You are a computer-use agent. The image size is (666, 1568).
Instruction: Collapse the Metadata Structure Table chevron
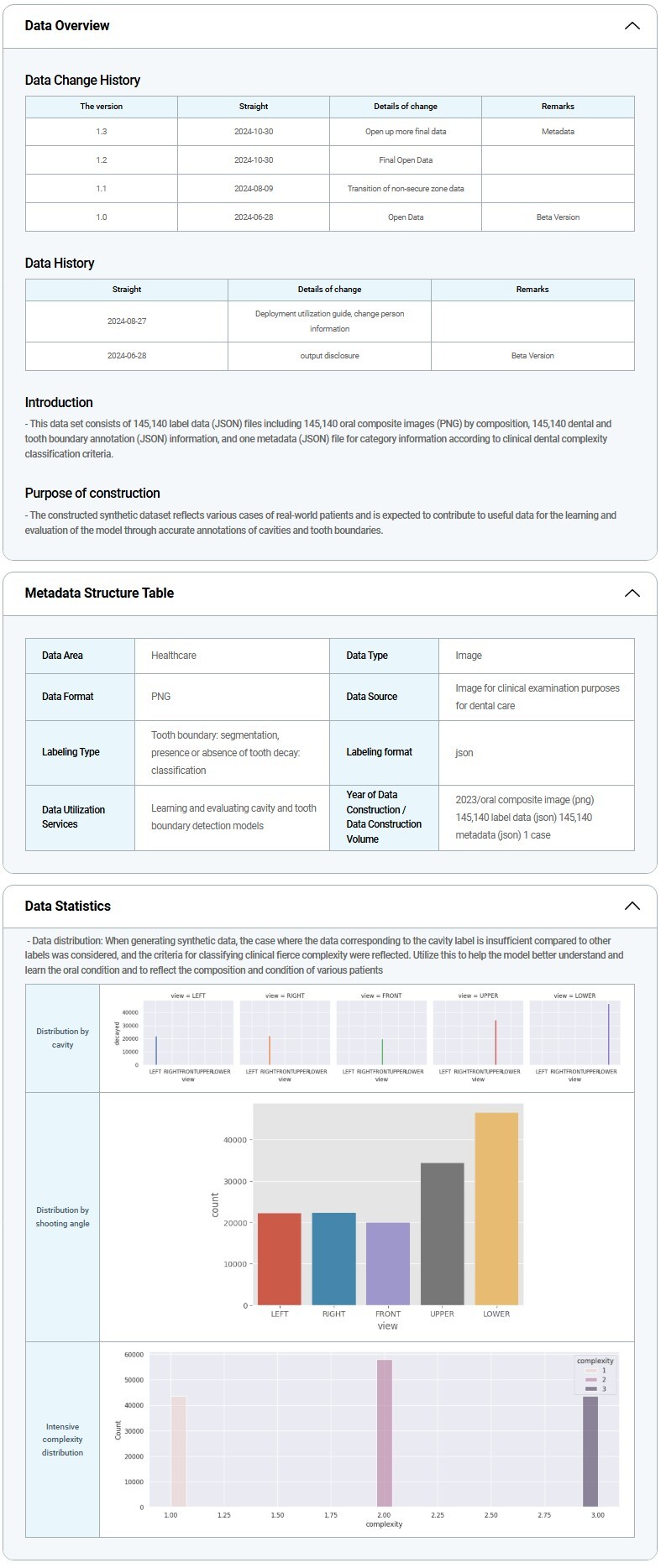[632, 593]
